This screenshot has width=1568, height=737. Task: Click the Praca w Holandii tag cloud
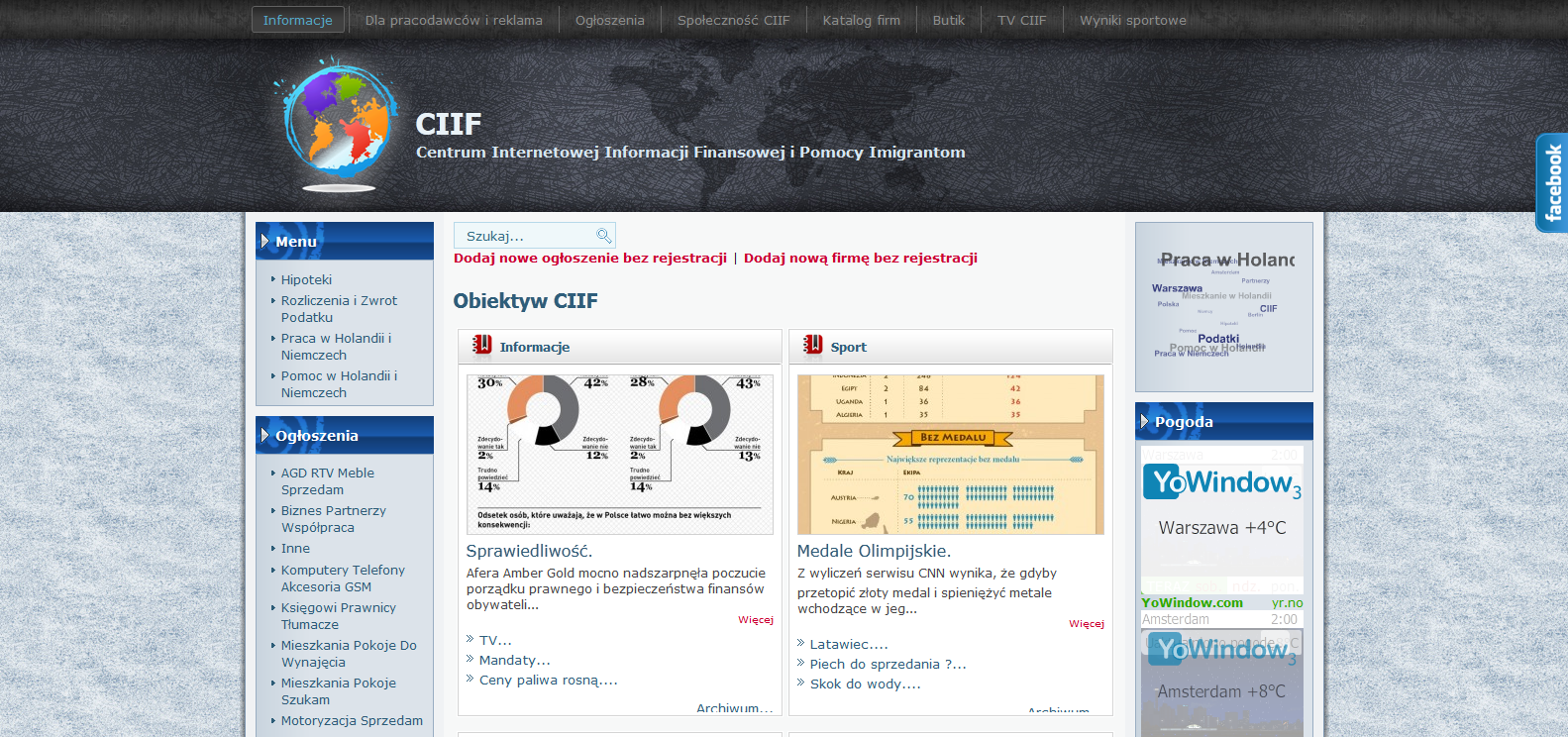[1223, 307]
